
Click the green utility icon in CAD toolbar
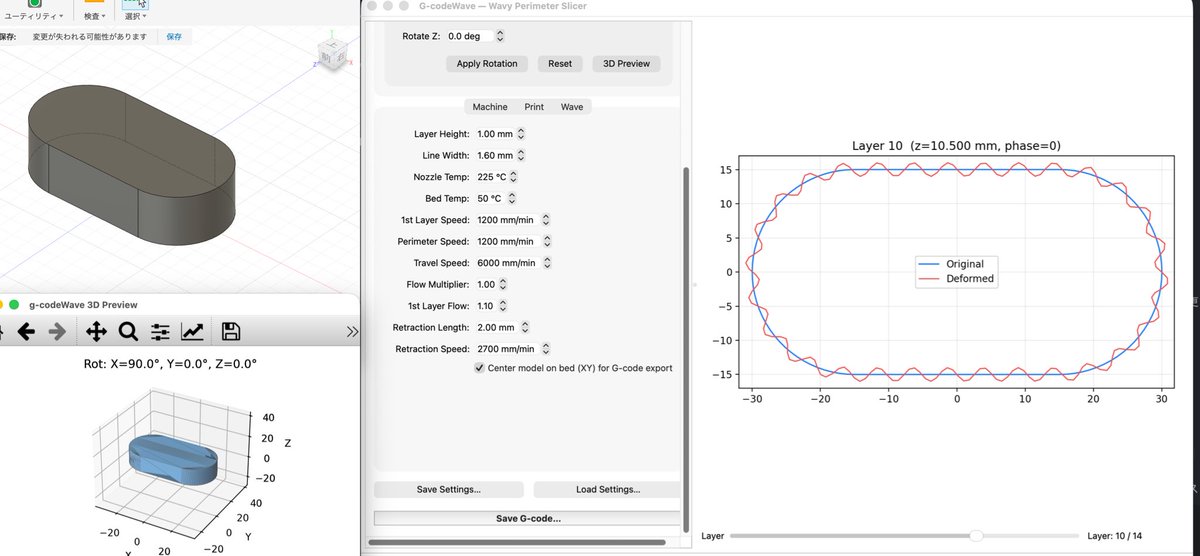point(34,4)
